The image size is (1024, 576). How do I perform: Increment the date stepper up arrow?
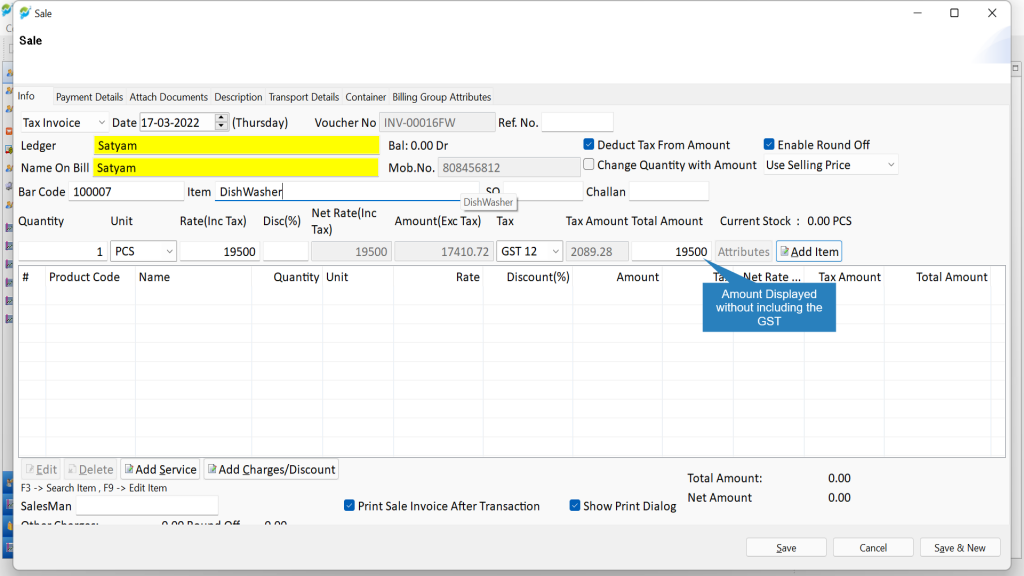tap(221, 118)
